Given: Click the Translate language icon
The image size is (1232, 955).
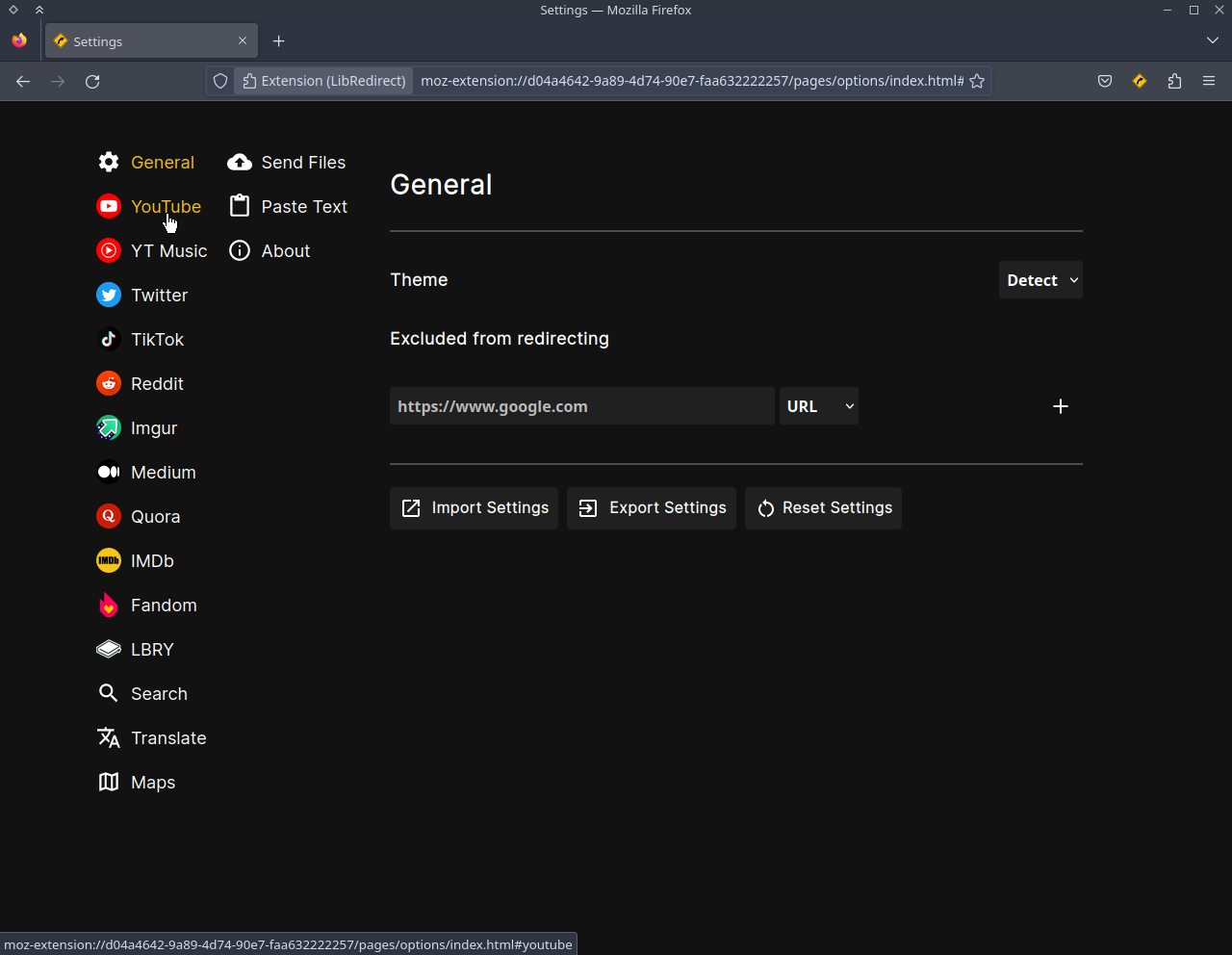Looking at the screenshot, I should (109, 737).
